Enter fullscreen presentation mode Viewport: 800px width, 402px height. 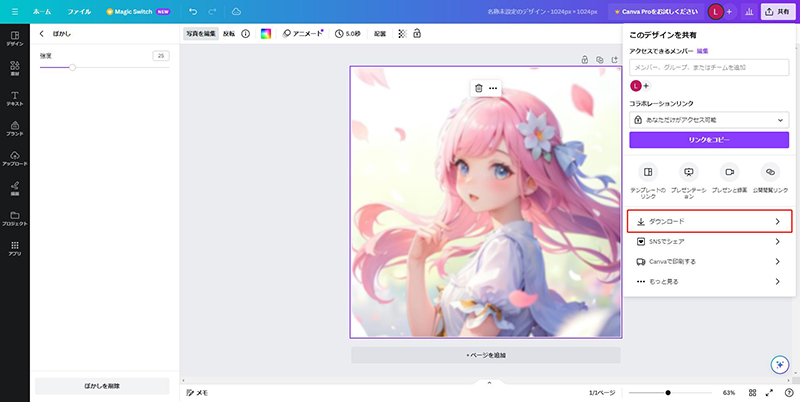pos(769,393)
